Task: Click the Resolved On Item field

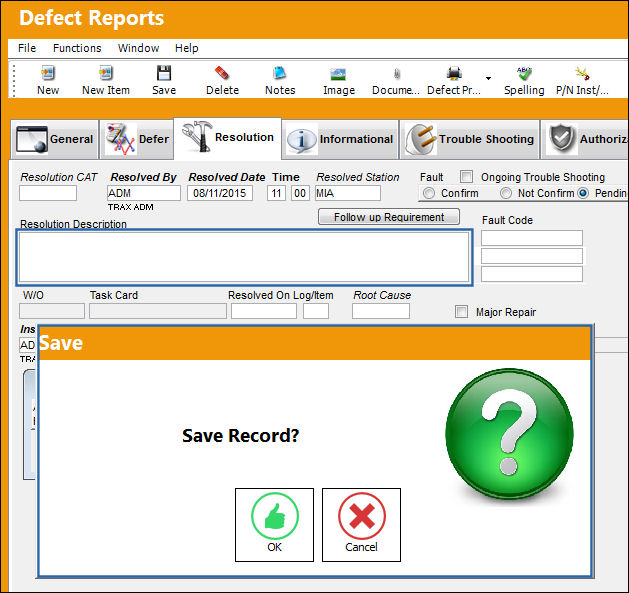Action: point(316,311)
